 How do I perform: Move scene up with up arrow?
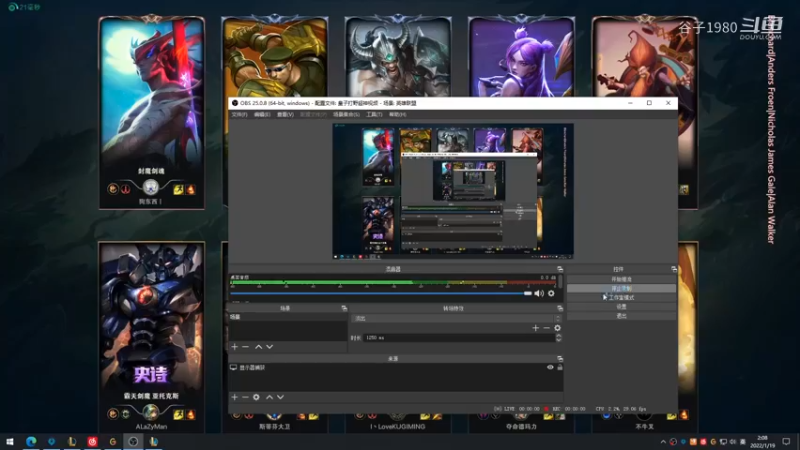259,347
